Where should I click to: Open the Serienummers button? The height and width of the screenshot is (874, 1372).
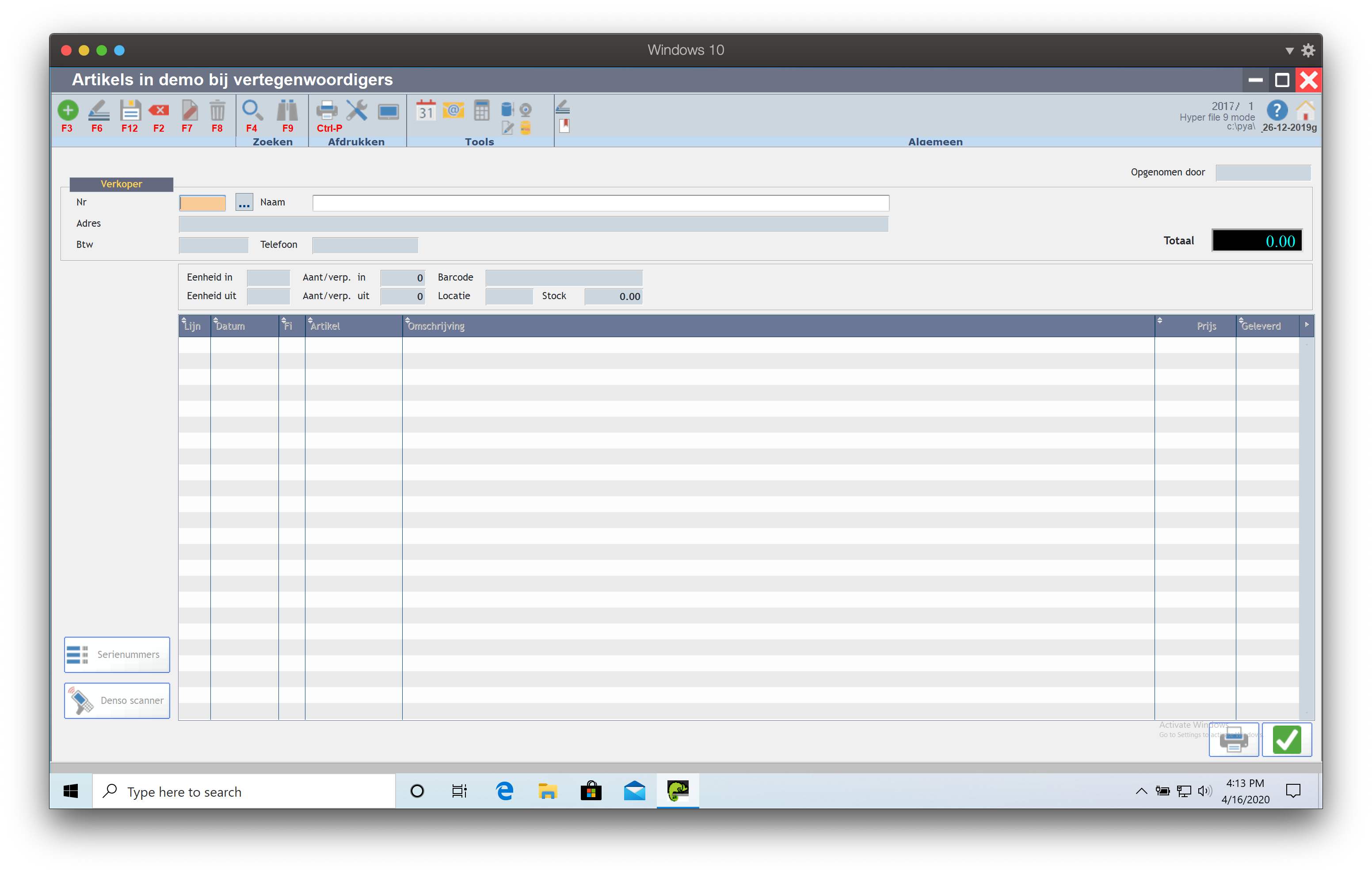117,654
